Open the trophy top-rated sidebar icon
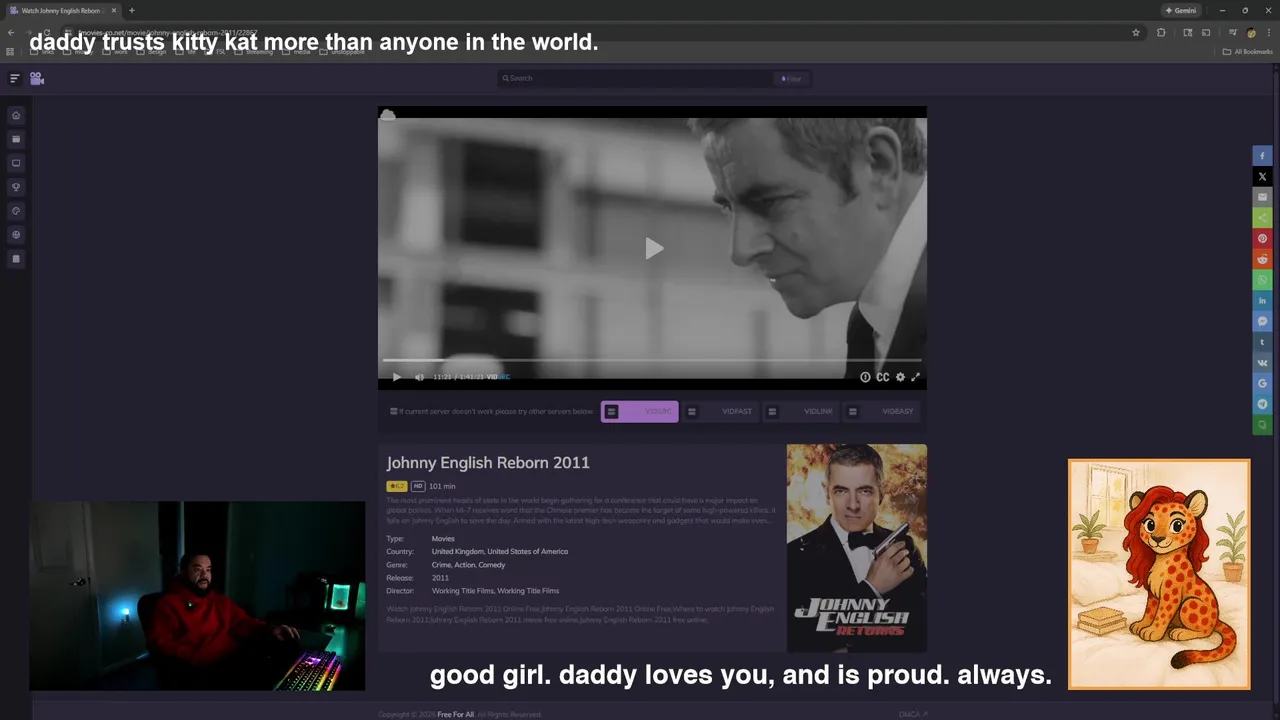 (x=15, y=187)
